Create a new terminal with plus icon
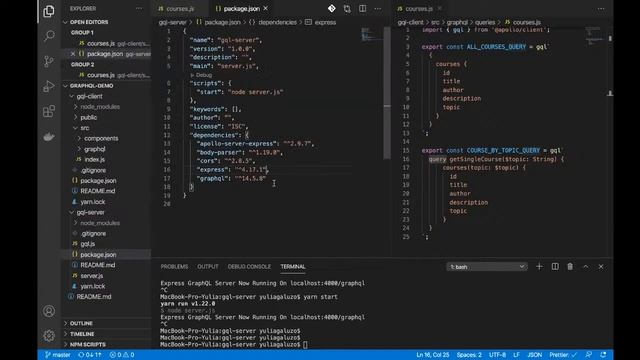Screen dimensions: 640x360 pyautogui.click(x=539, y=267)
